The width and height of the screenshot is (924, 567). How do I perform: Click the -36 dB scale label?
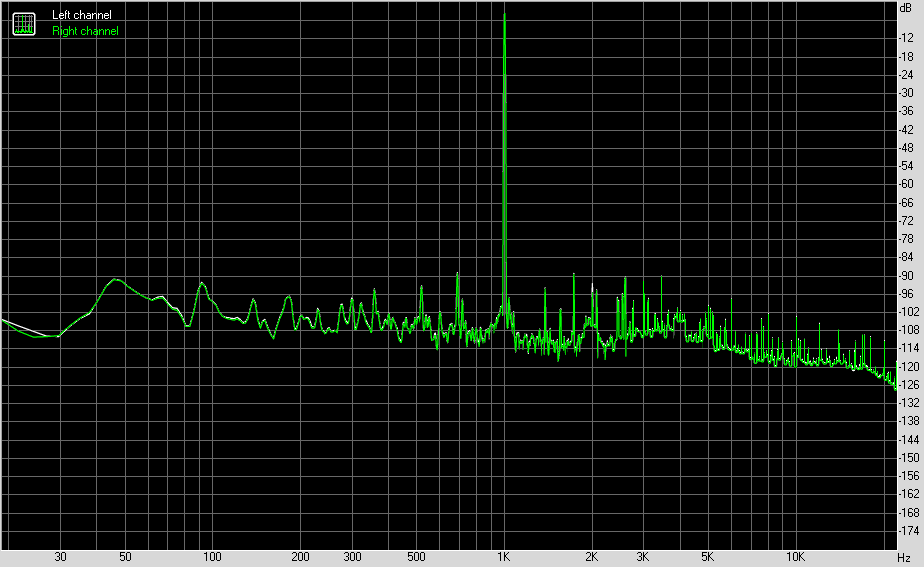[906, 111]
